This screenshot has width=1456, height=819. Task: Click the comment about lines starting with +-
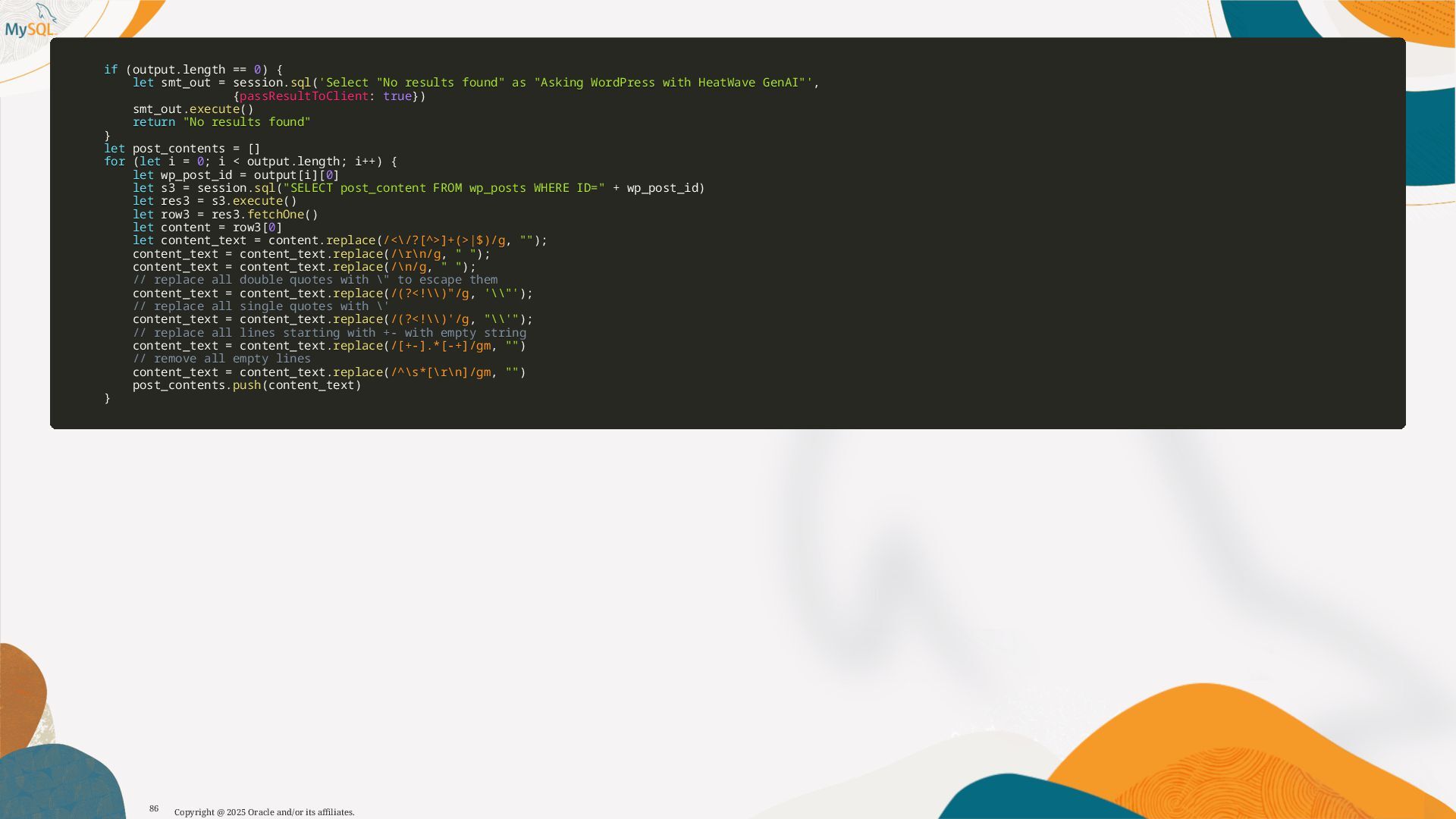329,333
